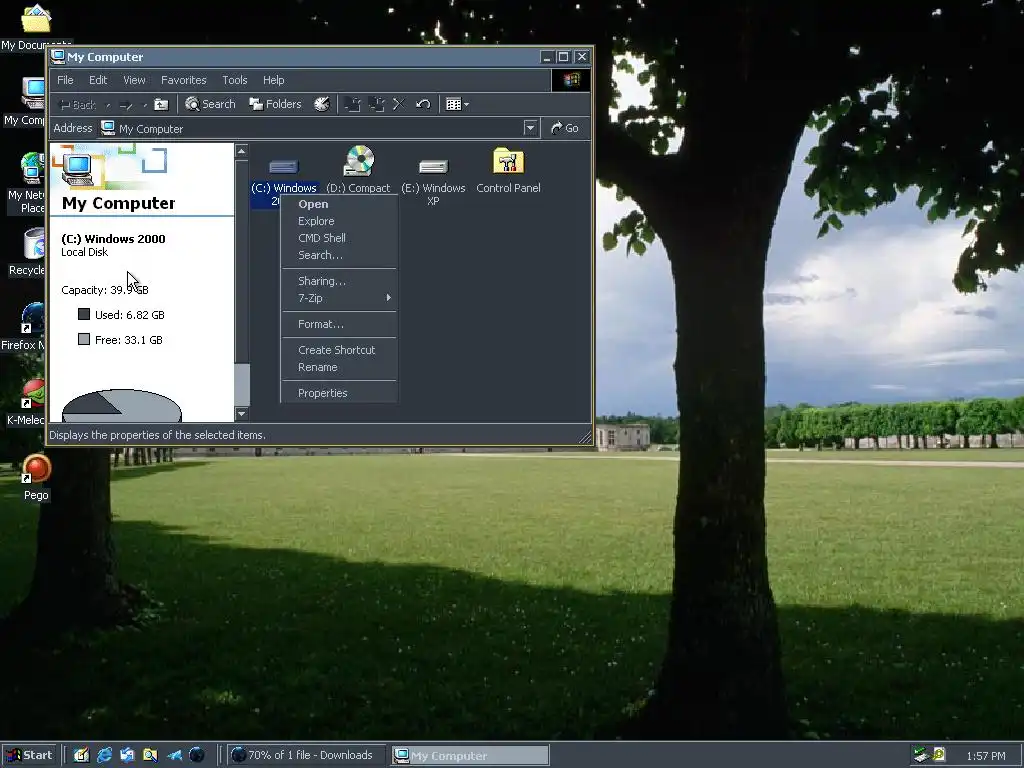Click the 1:57 PM clock
This screenshot has width=1024, height=768.
tap(986, 756)
